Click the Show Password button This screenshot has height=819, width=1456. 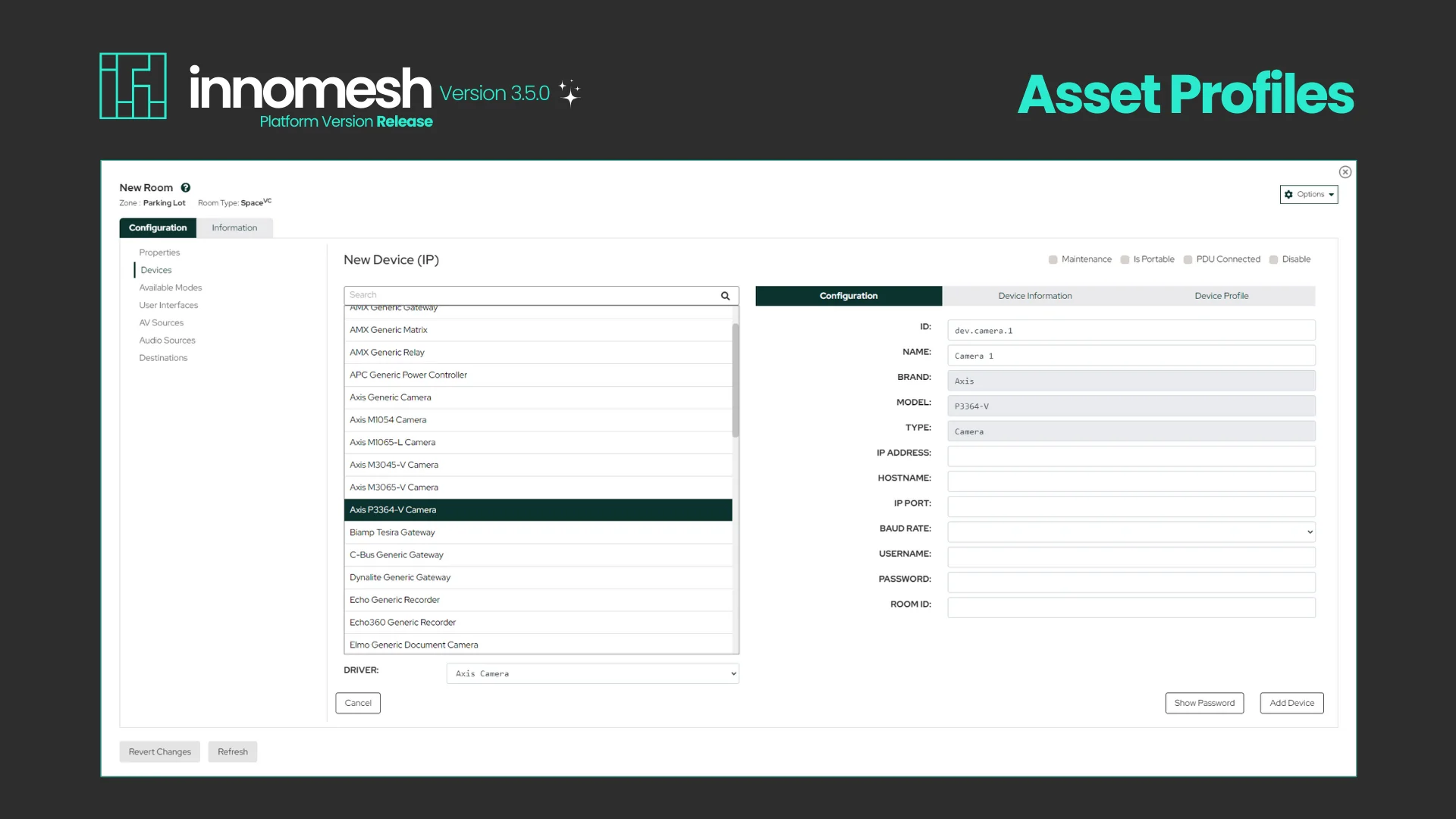(1204, 703)
